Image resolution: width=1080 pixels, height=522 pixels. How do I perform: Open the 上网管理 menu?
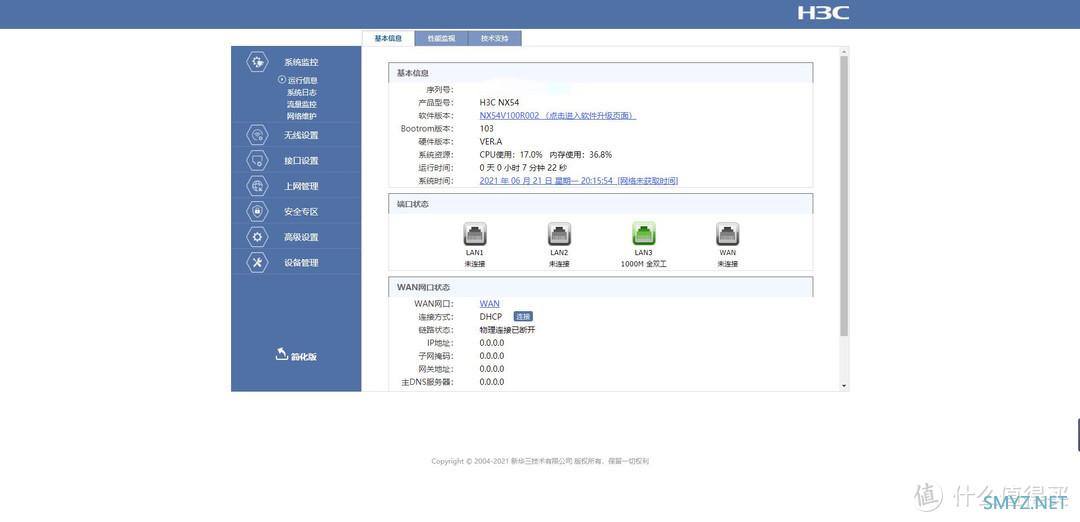coord(301,186)
